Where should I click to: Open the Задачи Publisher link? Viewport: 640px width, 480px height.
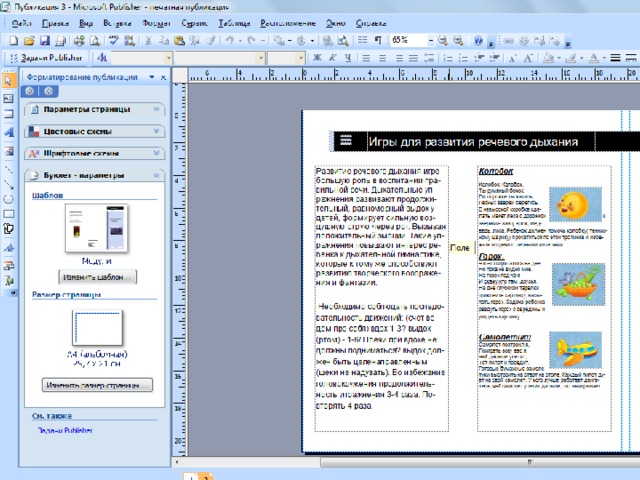(65, 429)
